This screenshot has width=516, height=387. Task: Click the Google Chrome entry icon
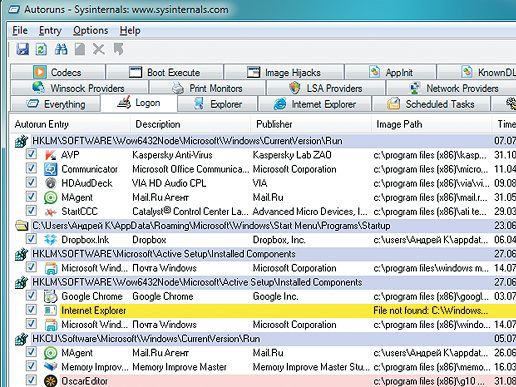(50, 296)
